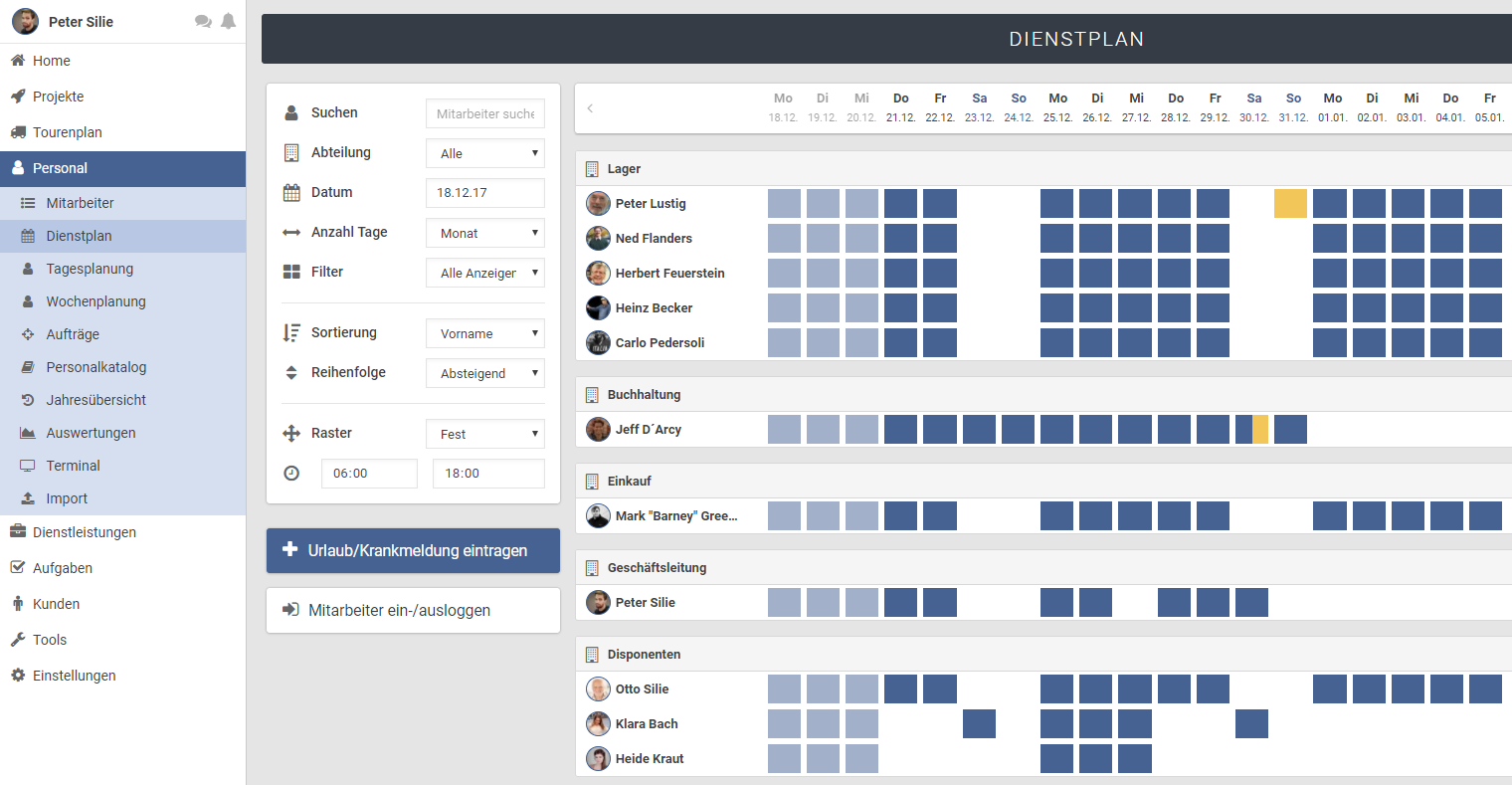Open the Wochenplanung submenu item
This screenshot has height=785, width=1512.
122,301
